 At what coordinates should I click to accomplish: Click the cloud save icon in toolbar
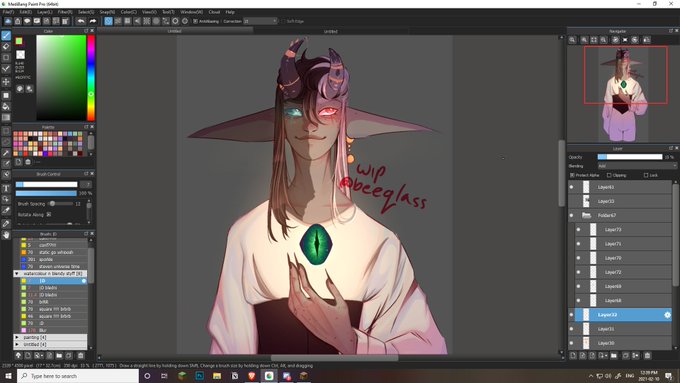point(8,21)
